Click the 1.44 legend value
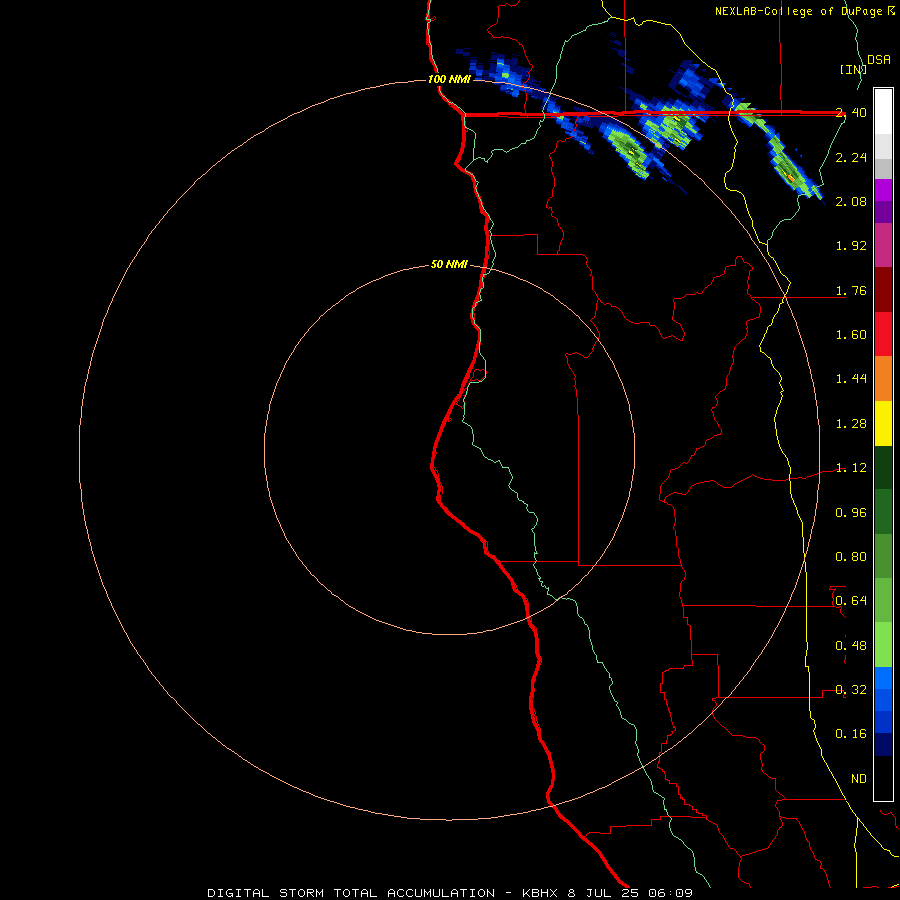Screen dimensions: 900x900 (x=851, y=379)
